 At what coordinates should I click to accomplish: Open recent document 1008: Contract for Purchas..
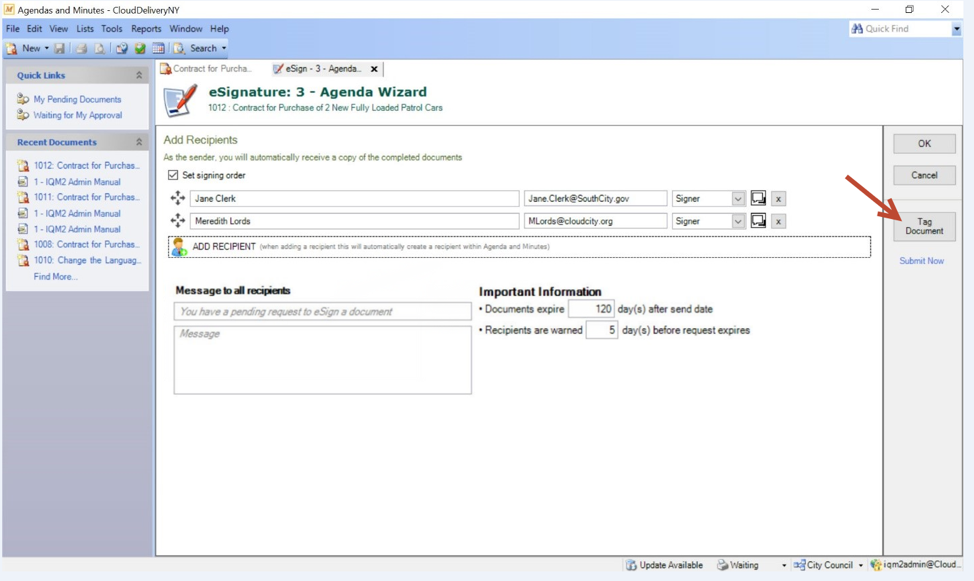coord(87,244)
